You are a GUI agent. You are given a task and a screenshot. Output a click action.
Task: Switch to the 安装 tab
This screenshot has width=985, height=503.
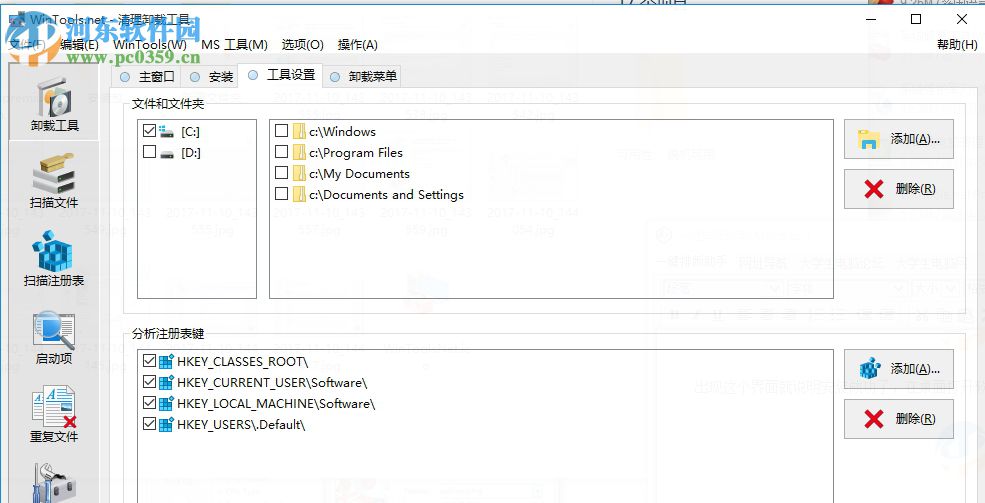(211, 77)
